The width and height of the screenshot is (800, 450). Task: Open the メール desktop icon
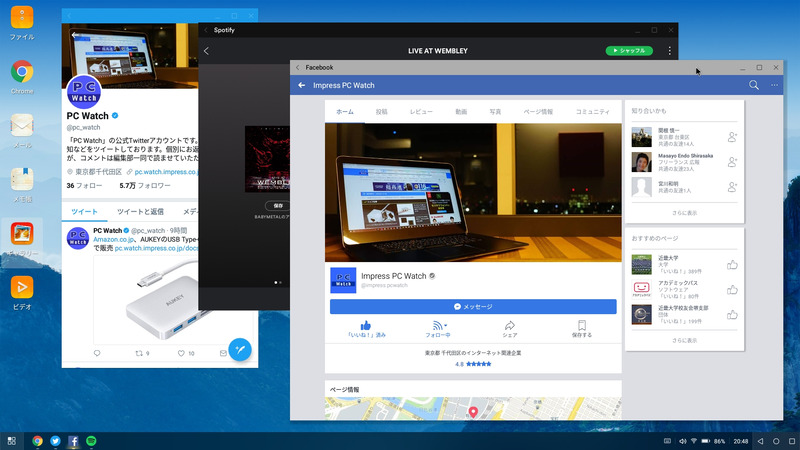pos(22,126)
